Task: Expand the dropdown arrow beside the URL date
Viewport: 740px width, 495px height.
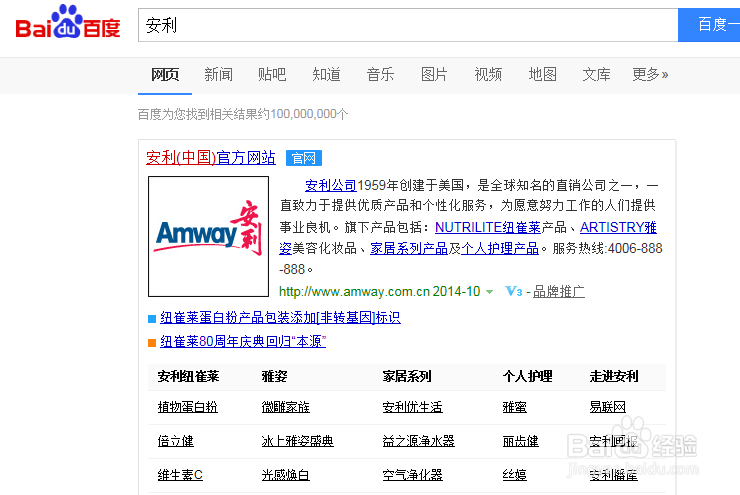Action: (489, 292)
